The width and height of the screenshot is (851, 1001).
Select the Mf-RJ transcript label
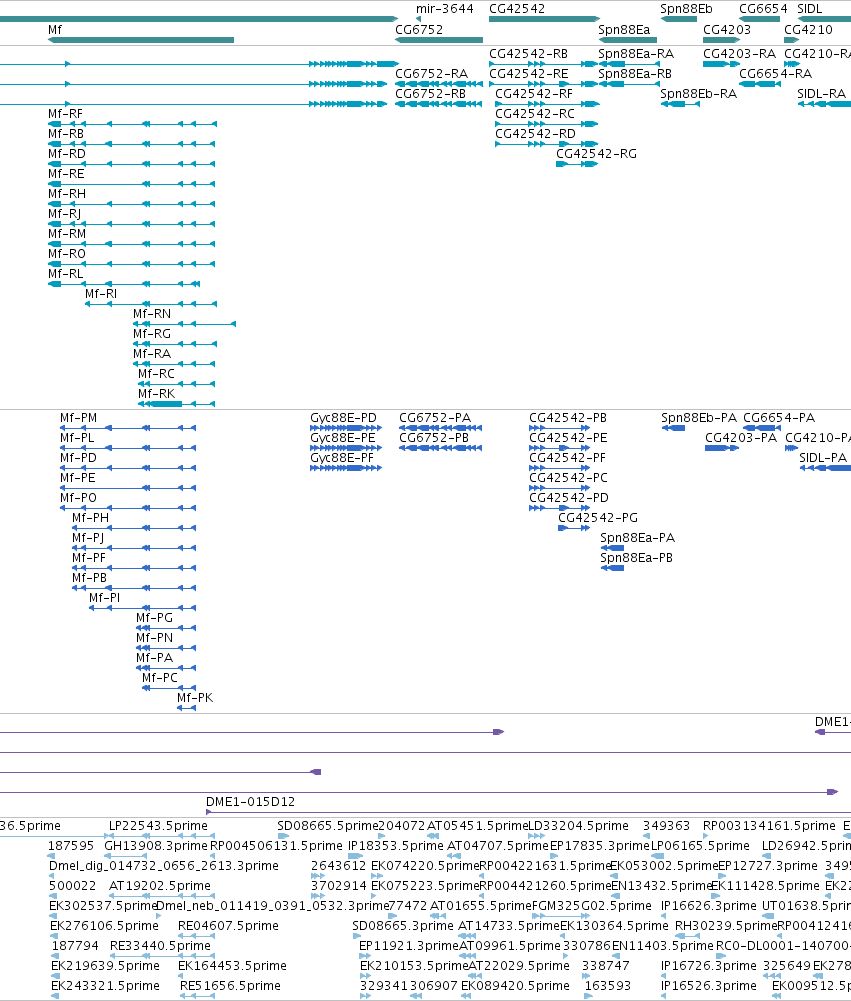pos(64,213)
